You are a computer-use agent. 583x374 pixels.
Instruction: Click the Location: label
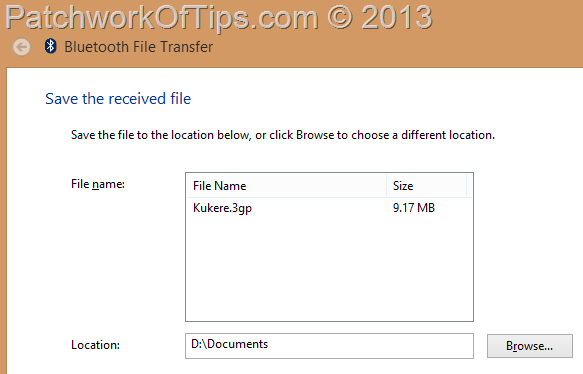click(96, 345)
